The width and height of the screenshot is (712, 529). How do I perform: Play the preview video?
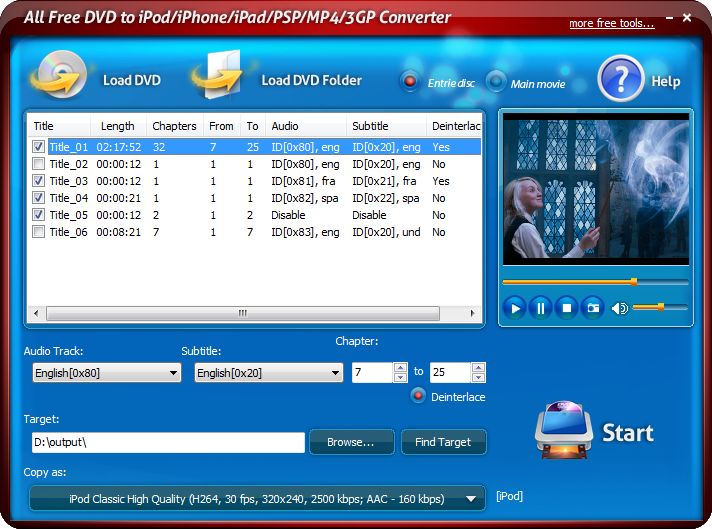[514, 308]
